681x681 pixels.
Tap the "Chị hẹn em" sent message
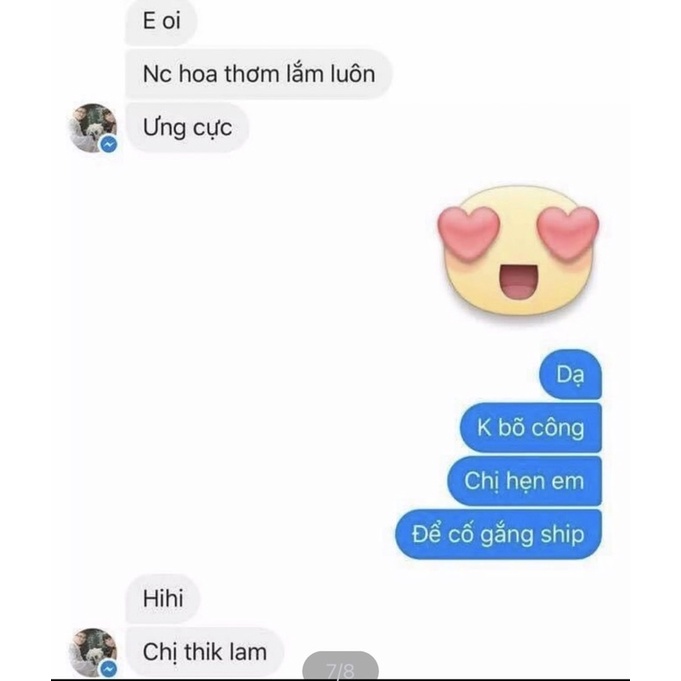click(x=525, y=481)
